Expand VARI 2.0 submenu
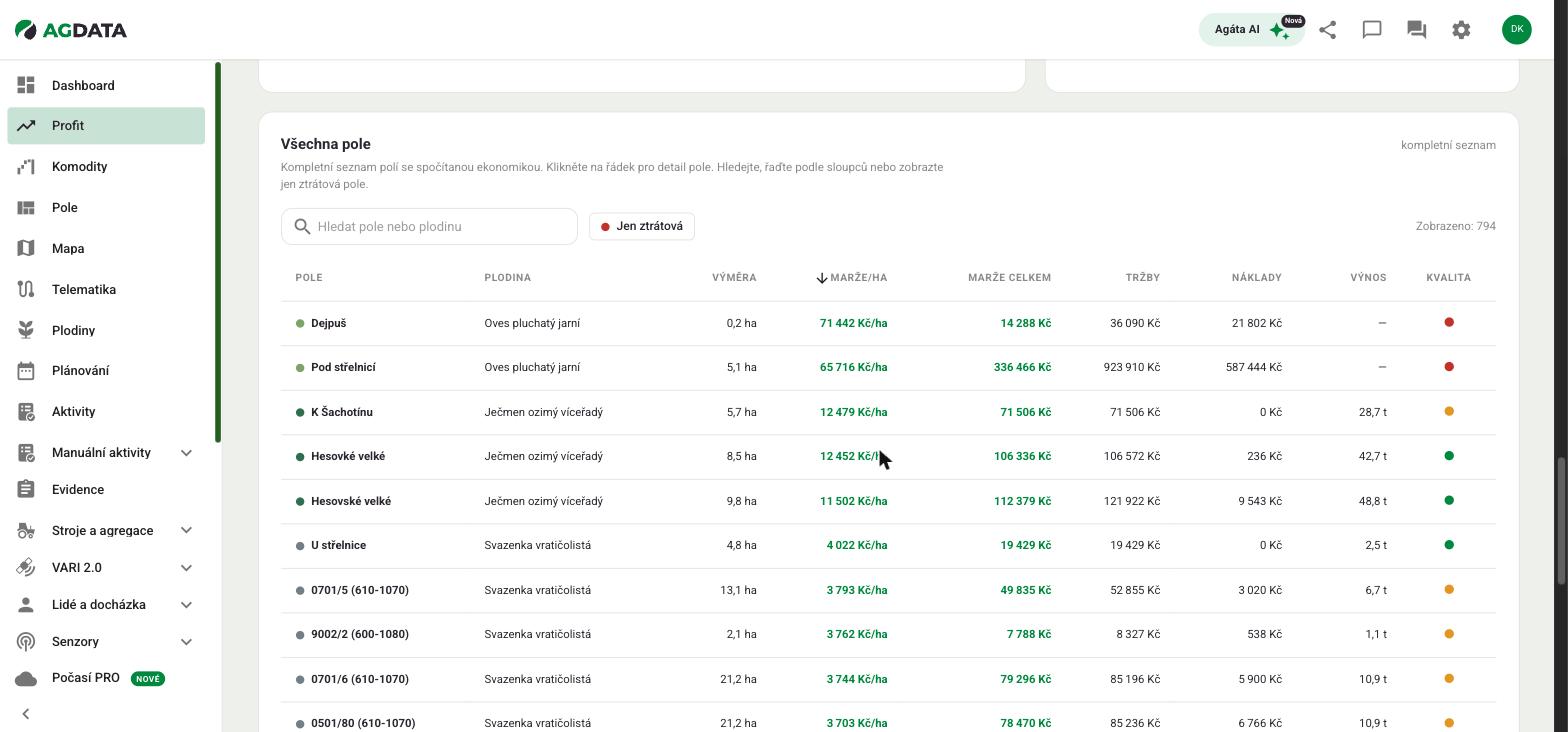 point(186,568)
